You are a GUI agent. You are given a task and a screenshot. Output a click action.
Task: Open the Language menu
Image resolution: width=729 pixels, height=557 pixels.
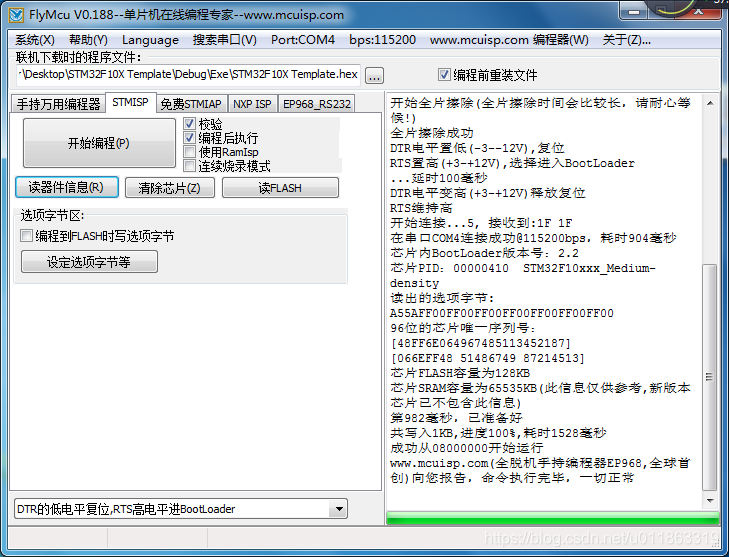(150, 40)
